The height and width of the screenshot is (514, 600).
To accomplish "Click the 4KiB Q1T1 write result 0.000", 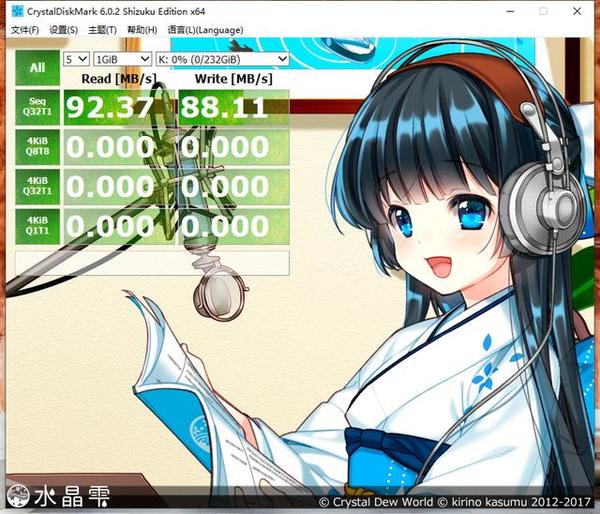I will click(x=234, y=227).
